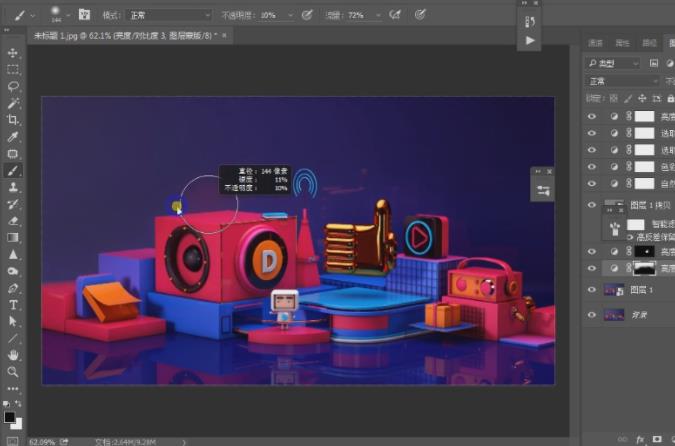Open the background color swatch
This screenshot has width=675, height=446.
pos(18,424)
